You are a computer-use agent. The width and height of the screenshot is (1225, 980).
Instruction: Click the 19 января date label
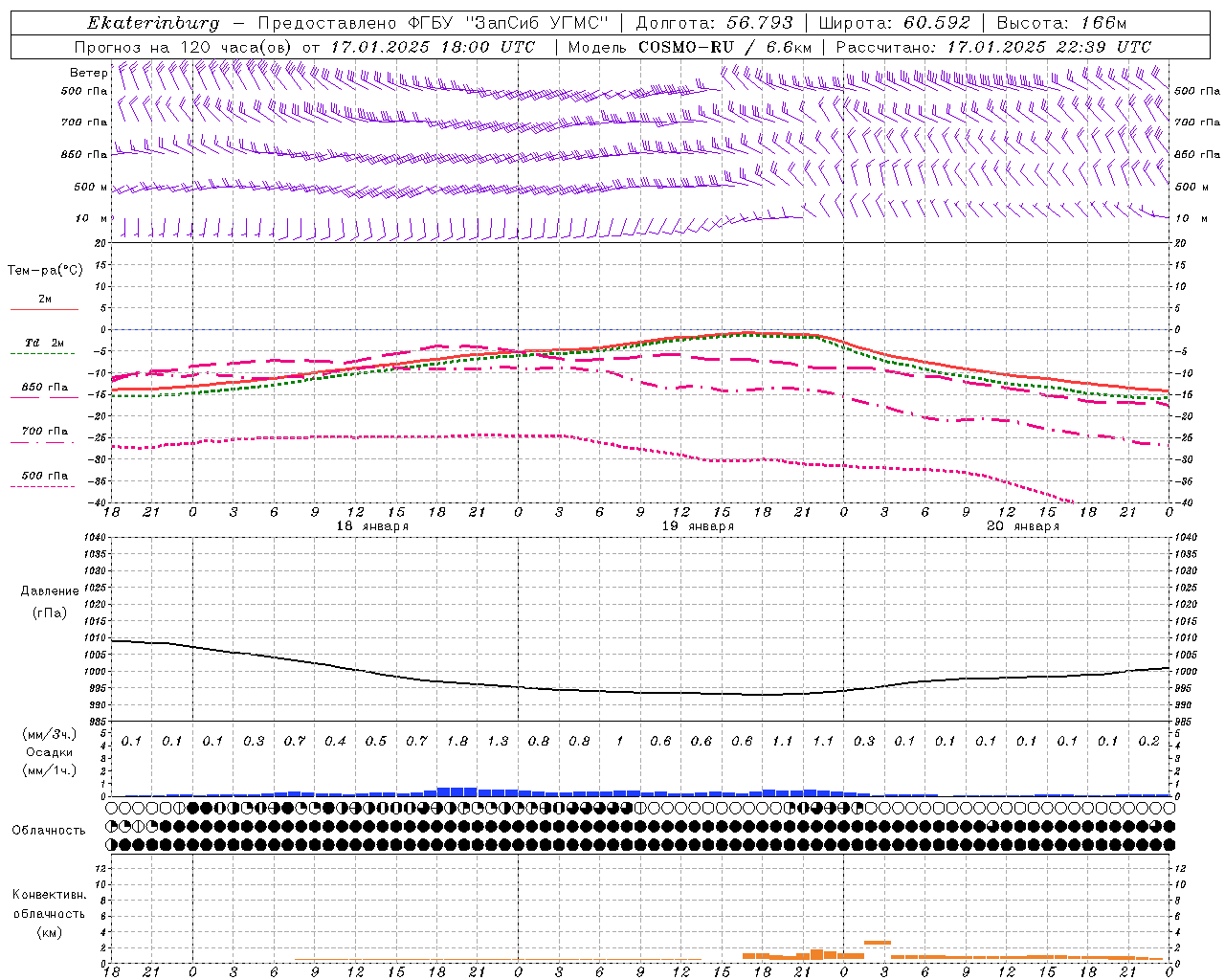(698, 526)
